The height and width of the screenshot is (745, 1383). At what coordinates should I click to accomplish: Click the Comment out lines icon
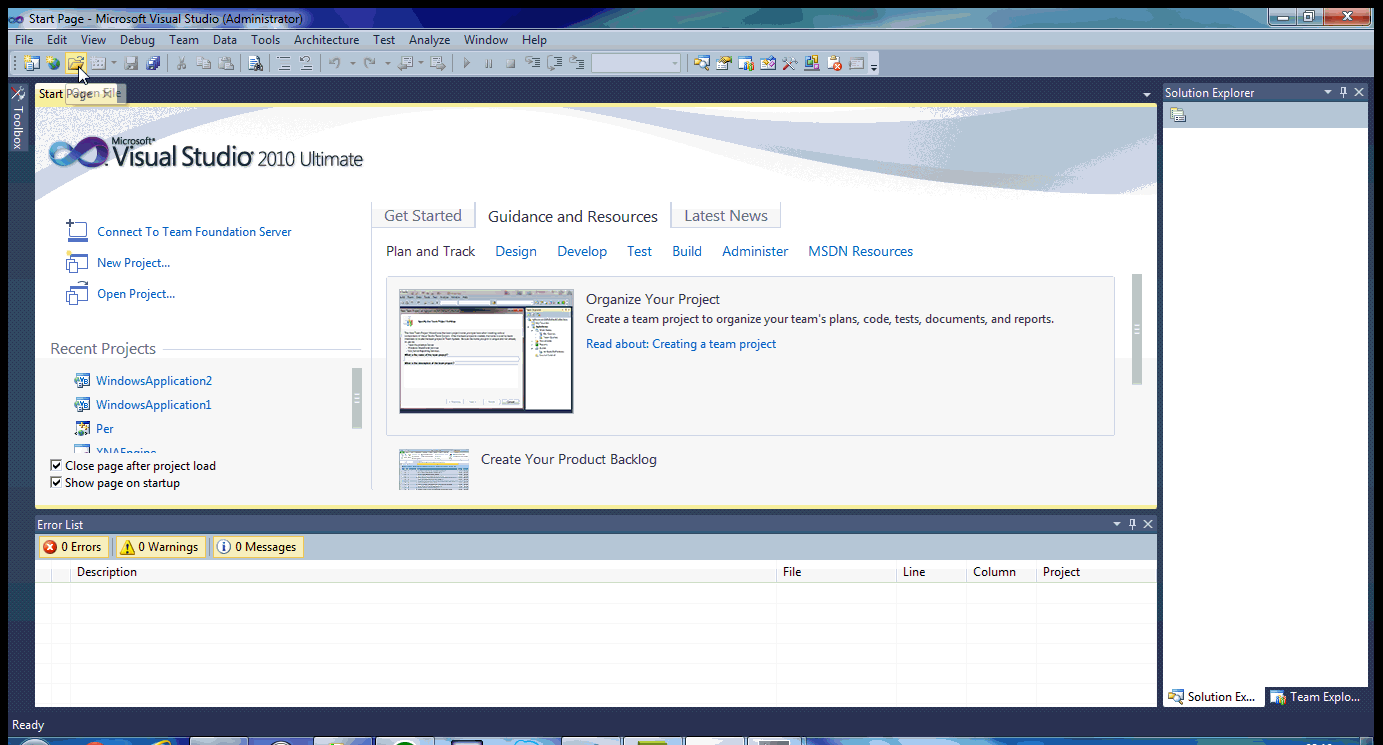coord(284,63)
